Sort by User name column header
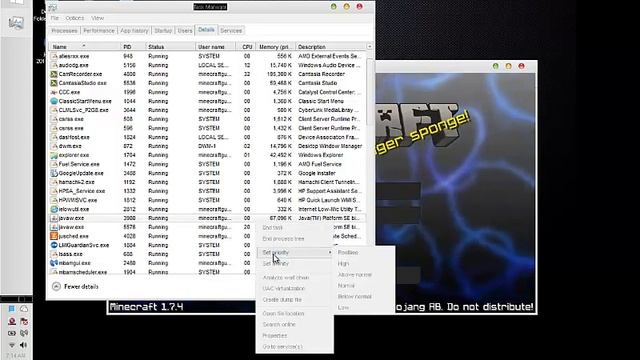This screenshot has height=360, width=640. [216, 47]
